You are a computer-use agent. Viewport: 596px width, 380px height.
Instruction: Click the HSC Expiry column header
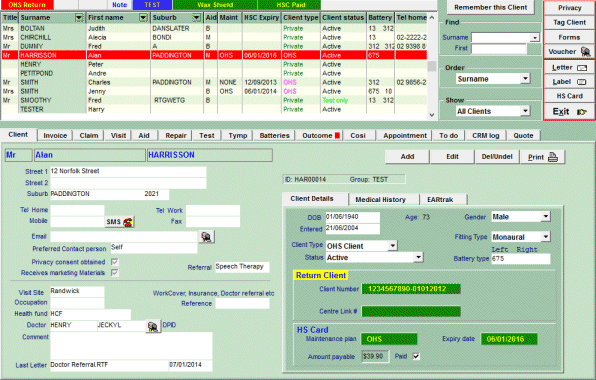[x=262, y=18]
